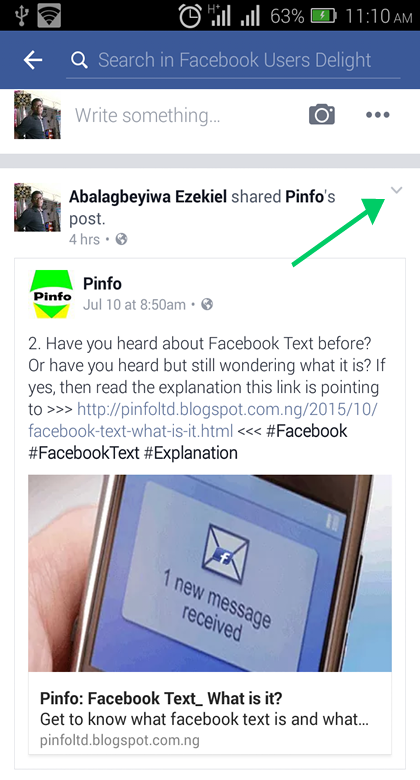
Task: Tap the search magnifier icon
Action: click(x=79, y=60)
